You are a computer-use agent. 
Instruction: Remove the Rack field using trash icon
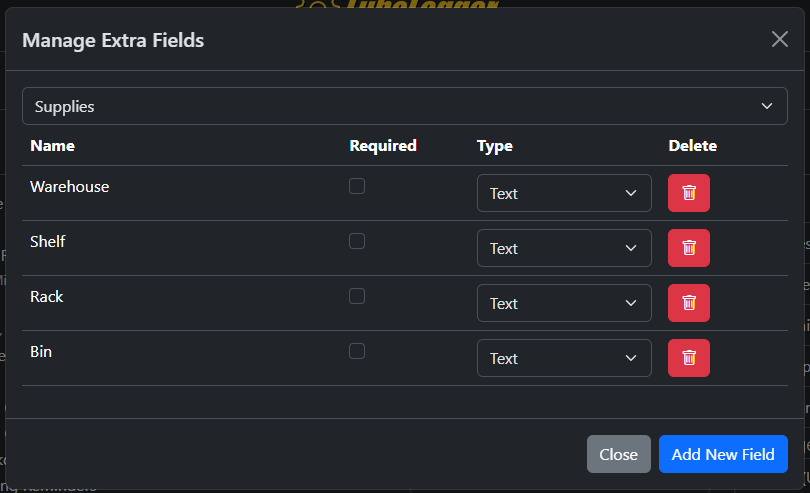[688, 303]
